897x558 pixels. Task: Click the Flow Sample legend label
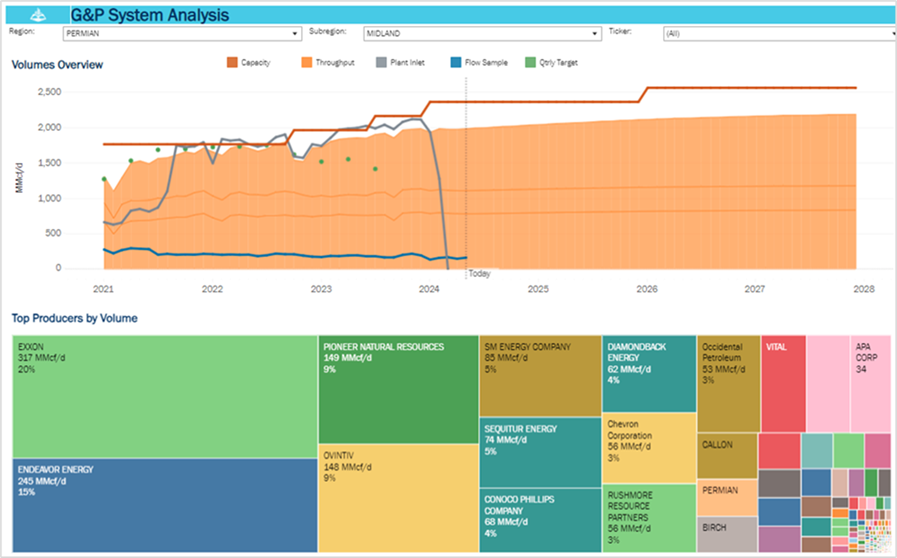pos(486,62)
